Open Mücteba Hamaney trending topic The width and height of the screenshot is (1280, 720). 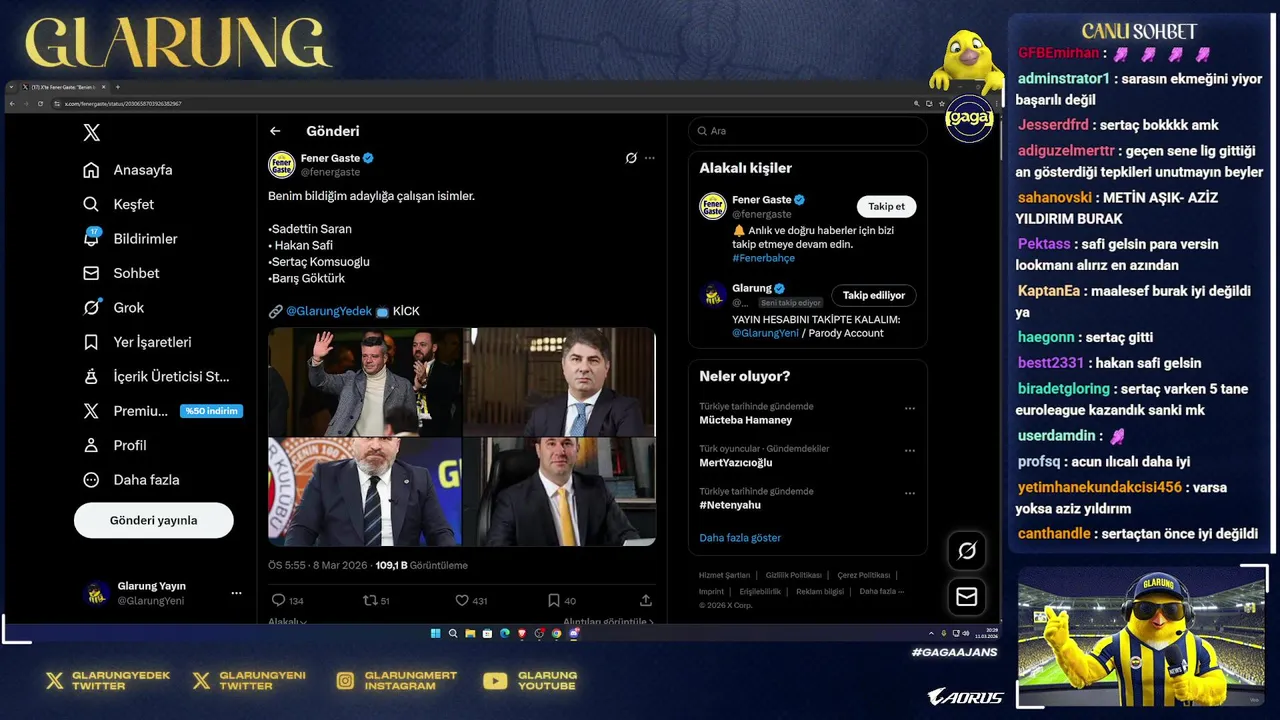point(745,420)
